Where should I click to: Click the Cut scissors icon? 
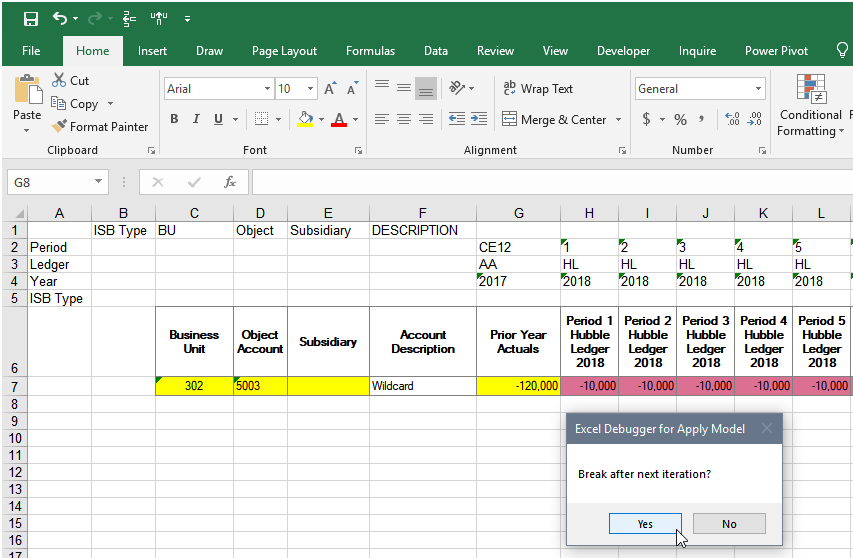point(59,81)
